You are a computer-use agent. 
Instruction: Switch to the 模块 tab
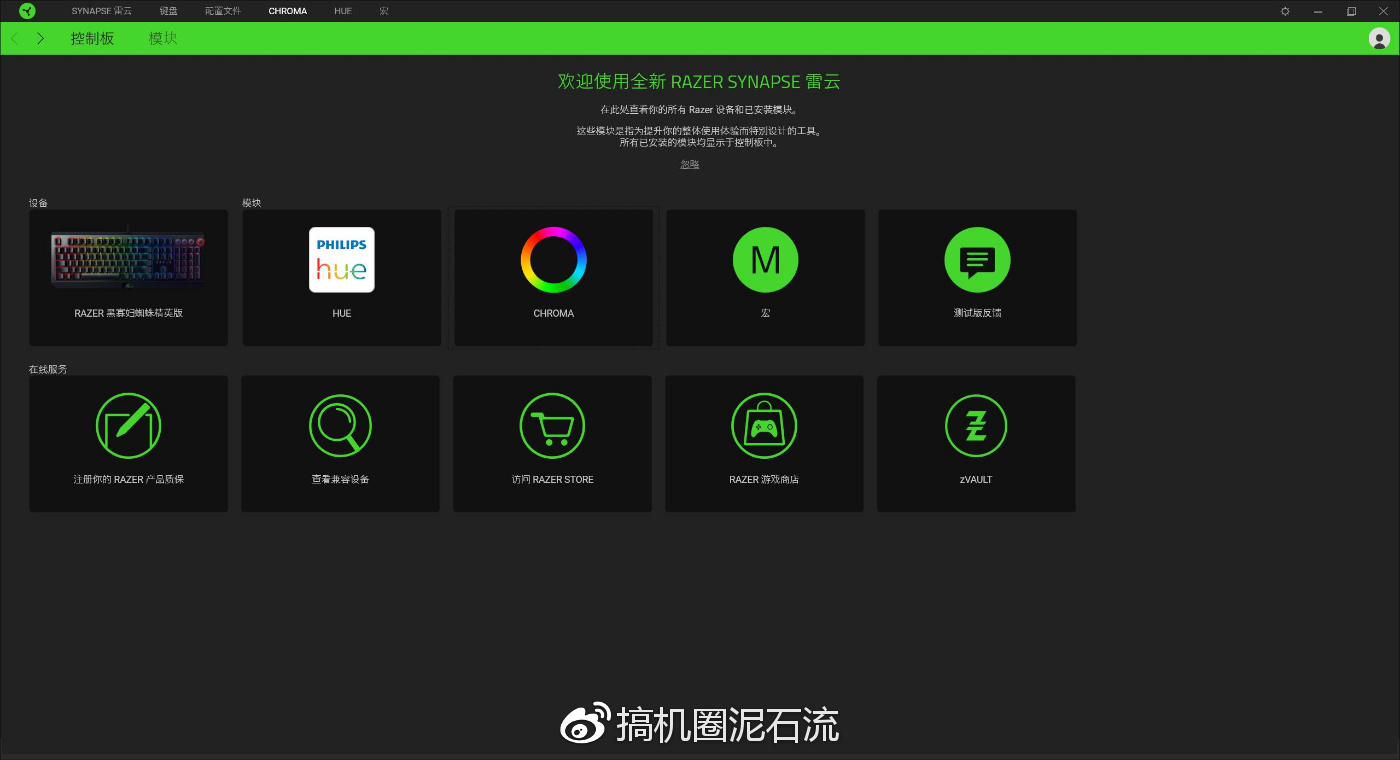point(161,38)
